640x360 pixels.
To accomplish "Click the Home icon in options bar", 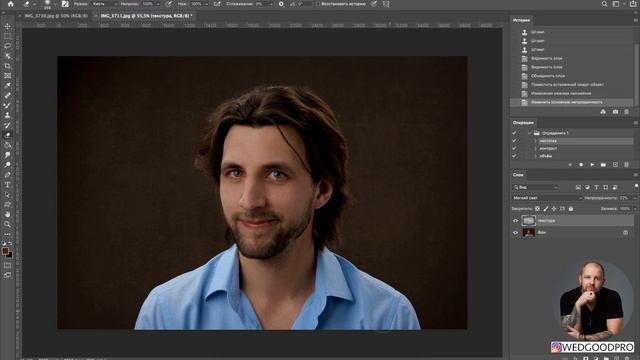I will [x=11, y=4].
